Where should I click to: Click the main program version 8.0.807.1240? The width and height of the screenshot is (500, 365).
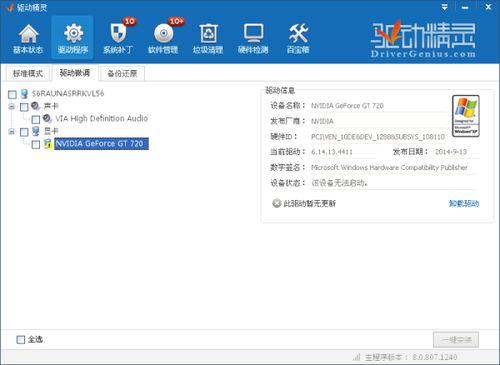coord(435,357)
